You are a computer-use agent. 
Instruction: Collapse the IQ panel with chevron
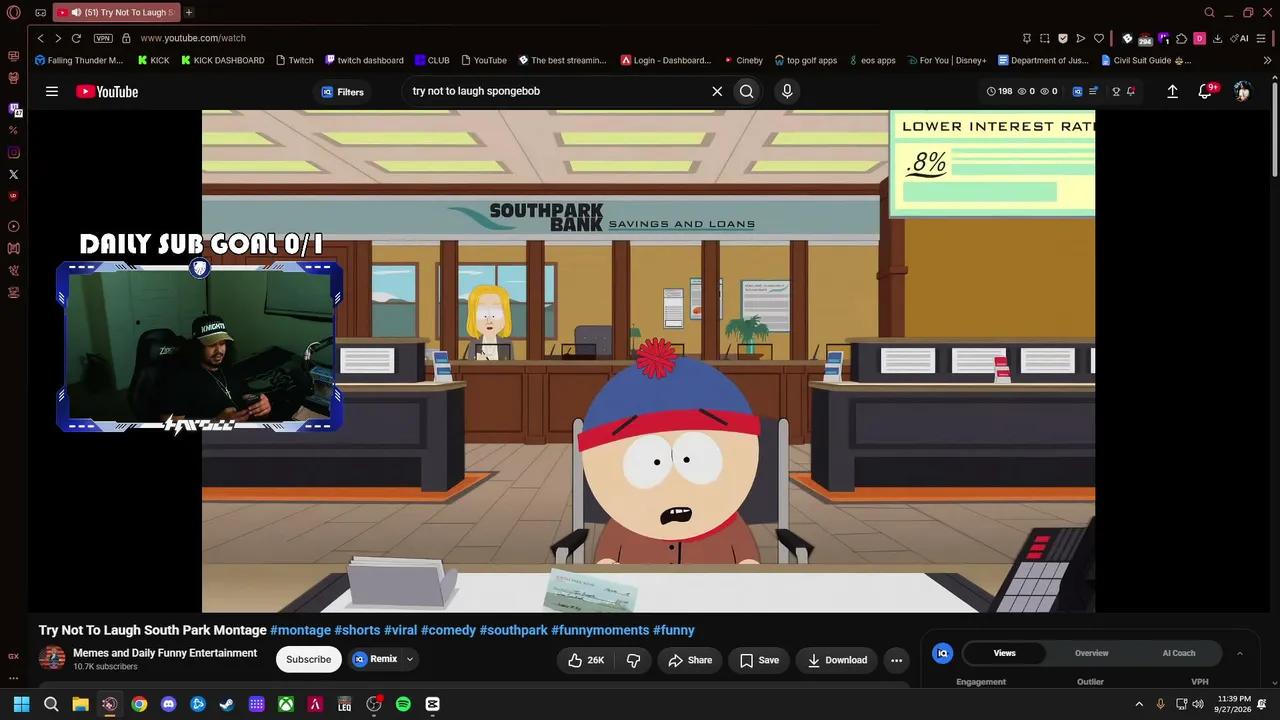1240,653
